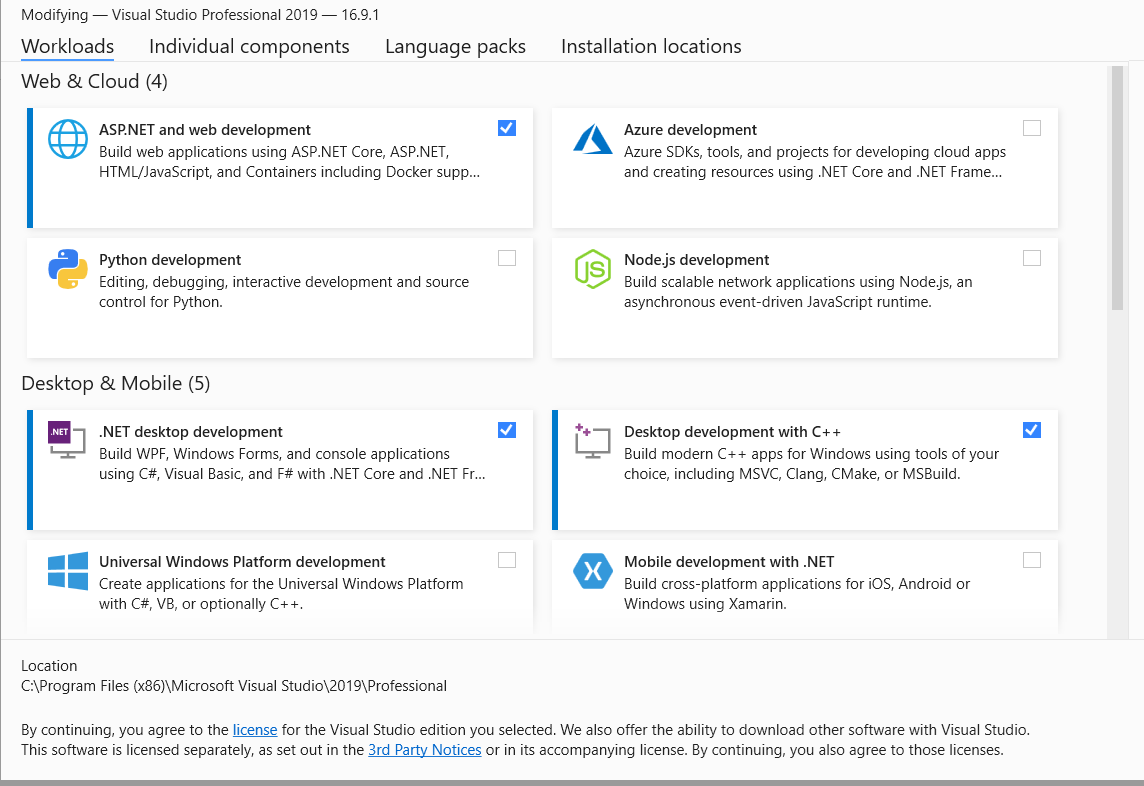The height and width of the screenshot is (786, 1144).
Task: Enable the Azure development workload checkbox
Action: 1032,128
